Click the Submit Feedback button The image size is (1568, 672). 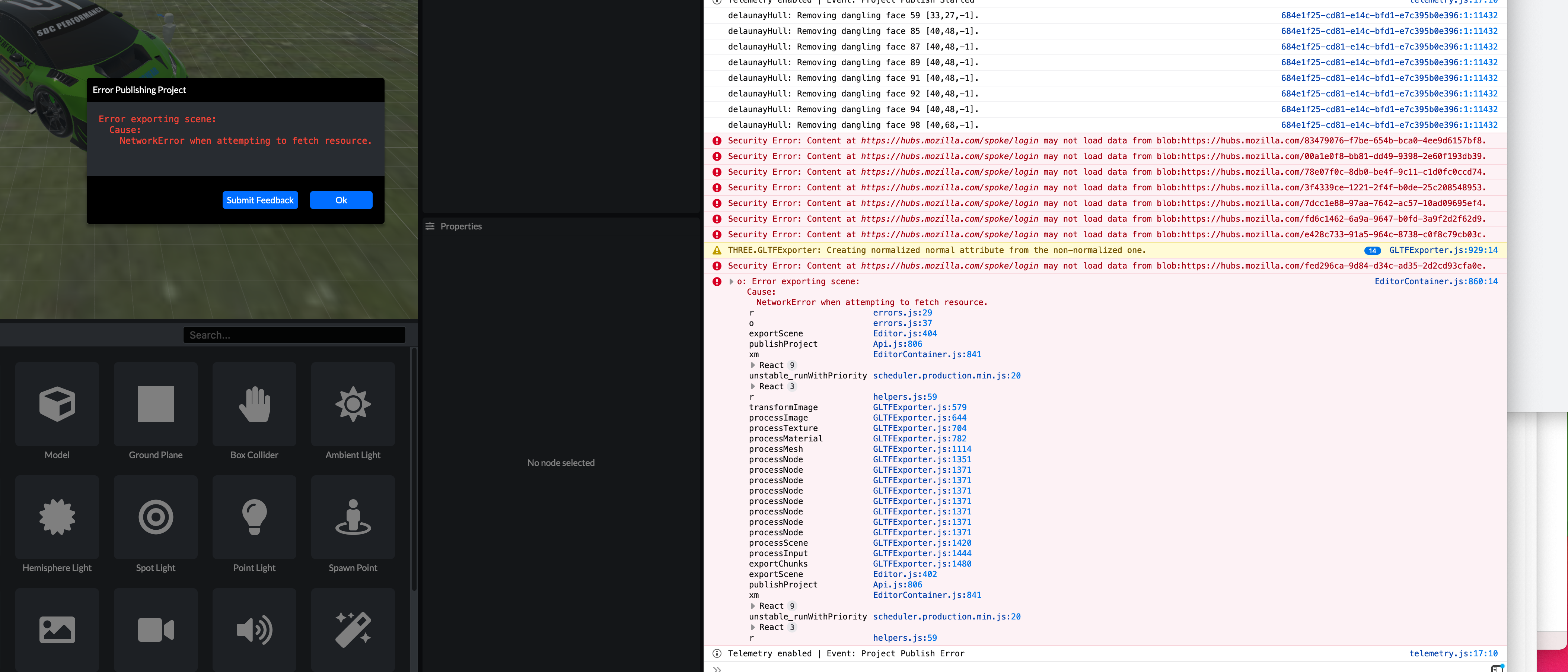[260, 200]
